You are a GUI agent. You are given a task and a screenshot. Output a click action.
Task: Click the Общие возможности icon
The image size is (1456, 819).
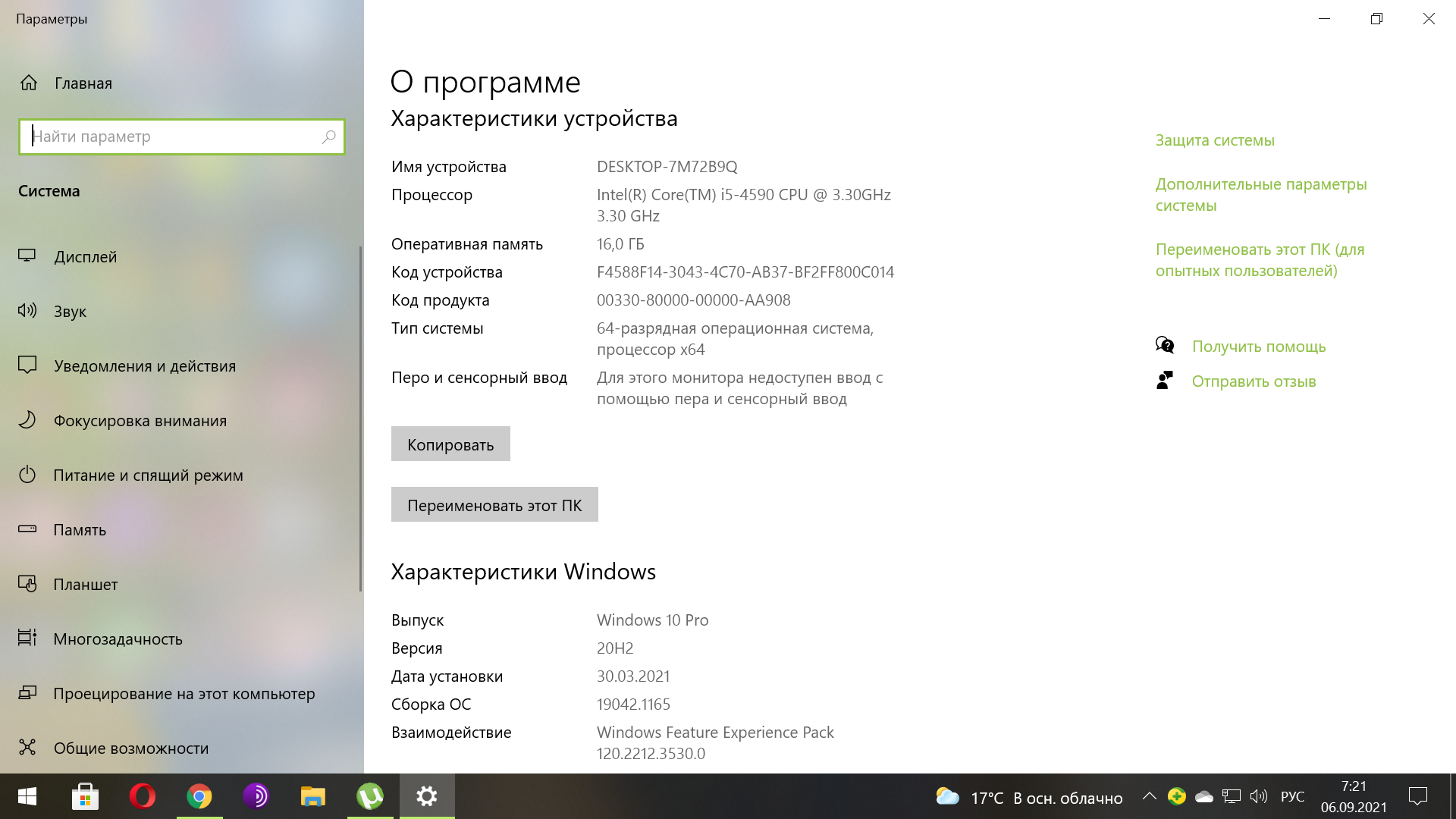coord(27,747)
